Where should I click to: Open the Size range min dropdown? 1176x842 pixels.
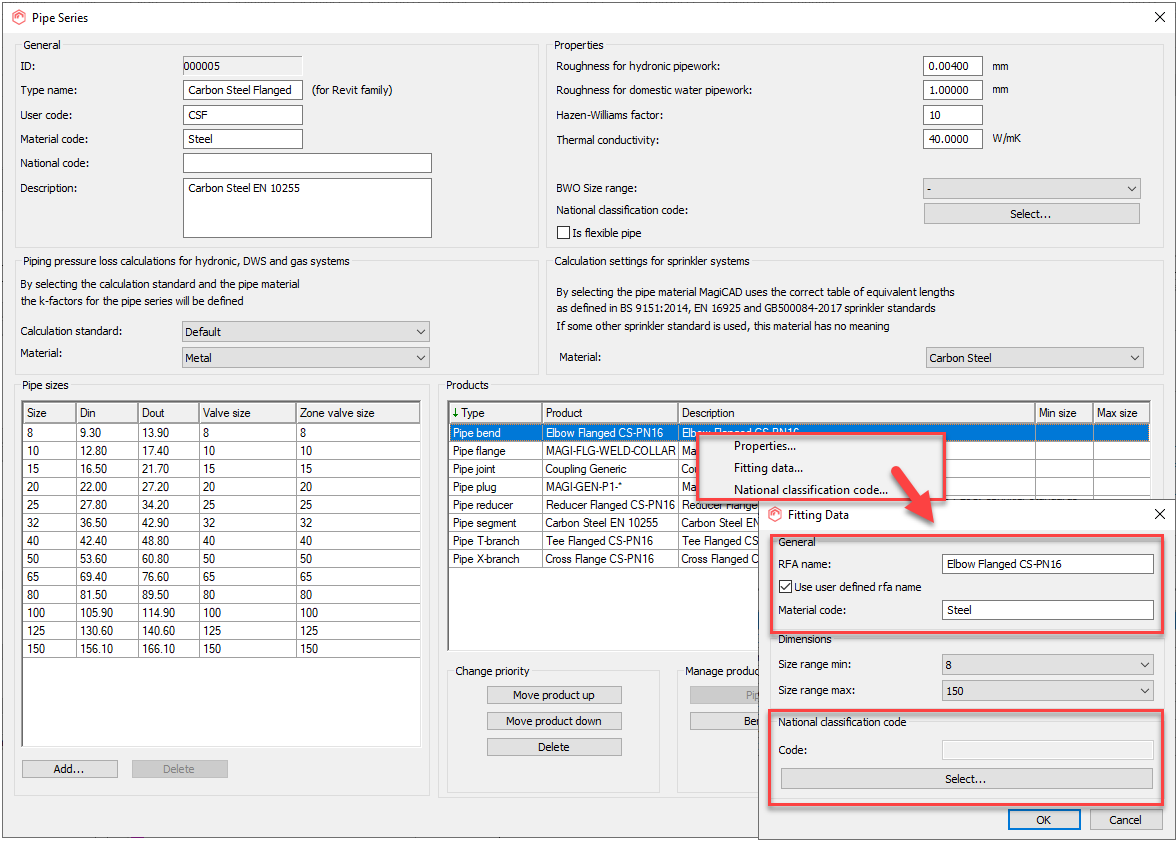point(1047,665)
